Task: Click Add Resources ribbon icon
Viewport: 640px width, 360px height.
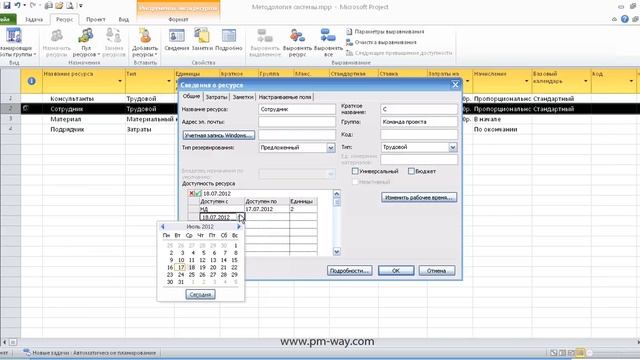Action: tap(145, 36)
